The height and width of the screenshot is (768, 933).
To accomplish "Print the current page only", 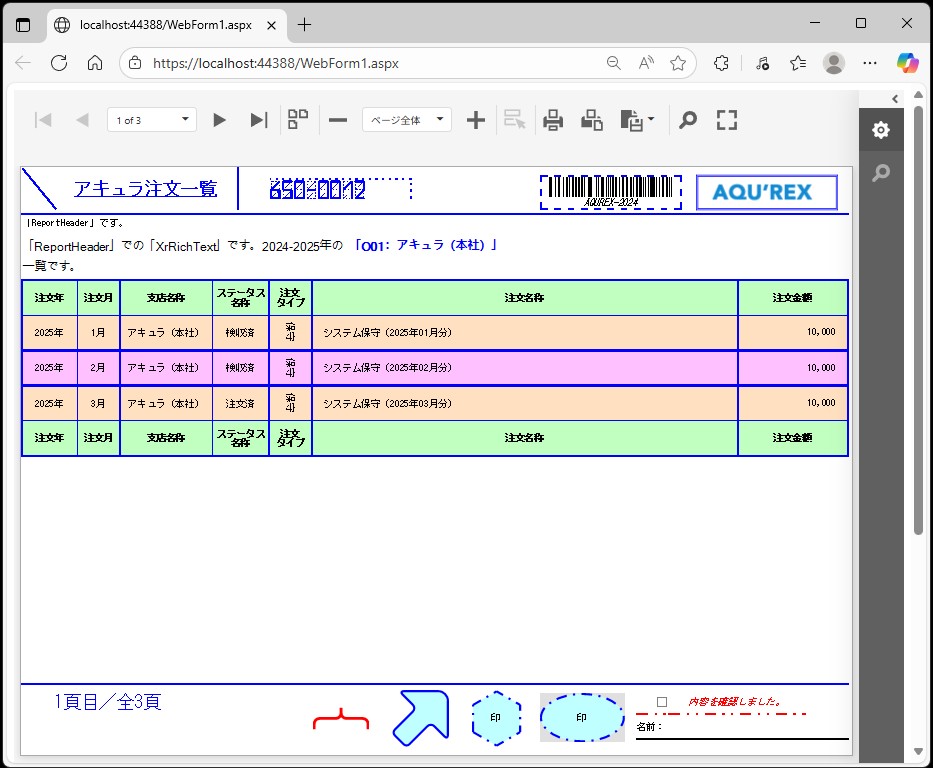I will click(592, 120).
